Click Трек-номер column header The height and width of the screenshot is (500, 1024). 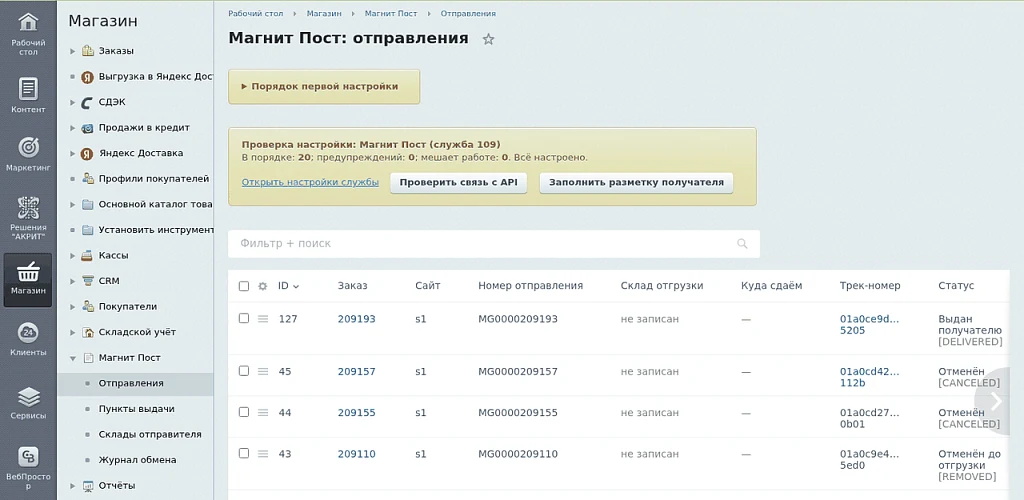pos(870,285)
